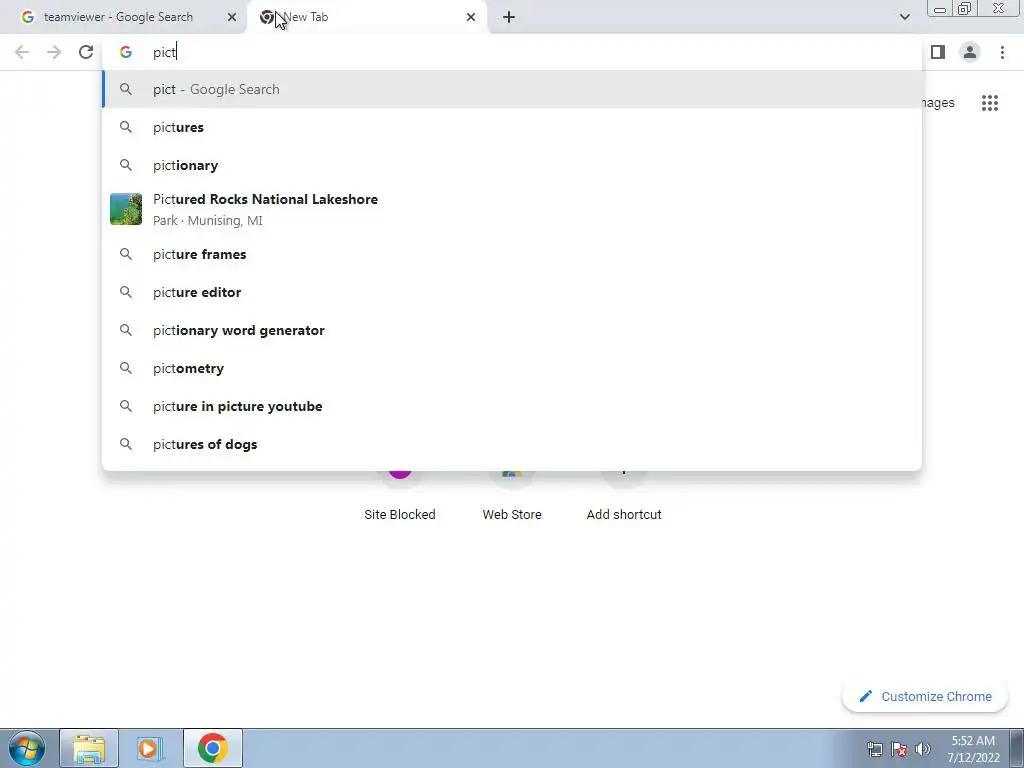The image size is (1024, 768).
Task: Pick the 'pictometry' suggestion
Action: 512,368
